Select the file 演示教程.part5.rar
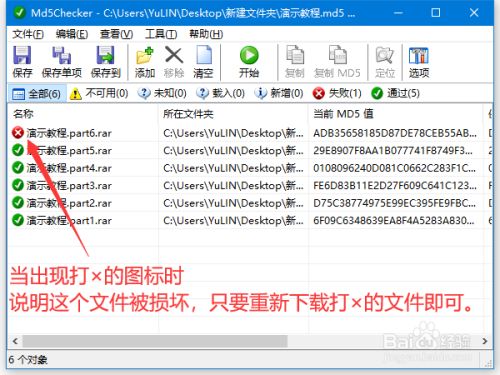 [x=69, y=150]
